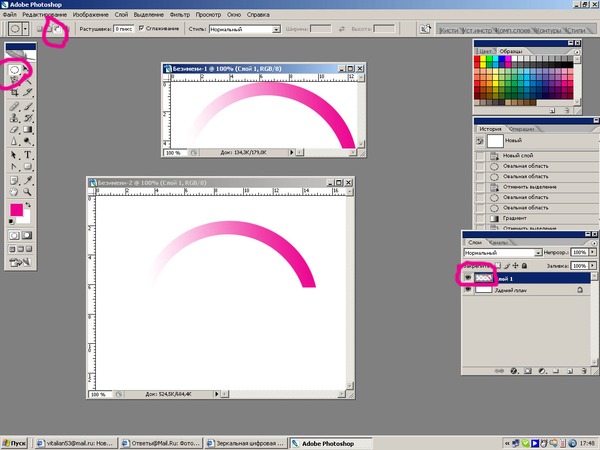
Task: Open the Заливка fill slider arrow
Action: pos(593,265)
